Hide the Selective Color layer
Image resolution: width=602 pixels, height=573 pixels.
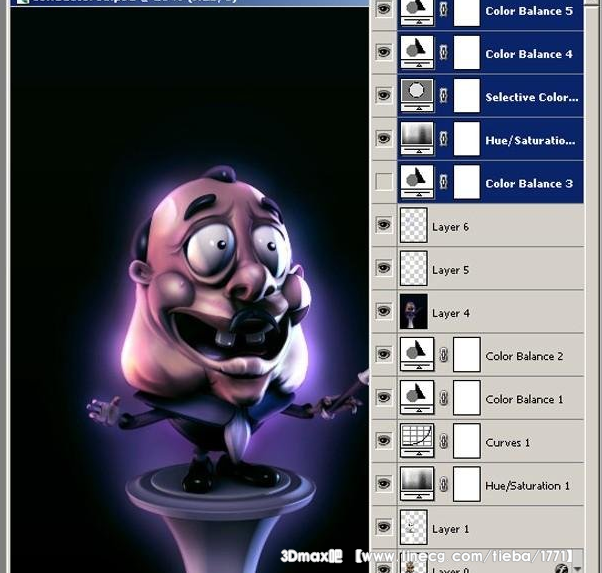(x=384, y=95)
